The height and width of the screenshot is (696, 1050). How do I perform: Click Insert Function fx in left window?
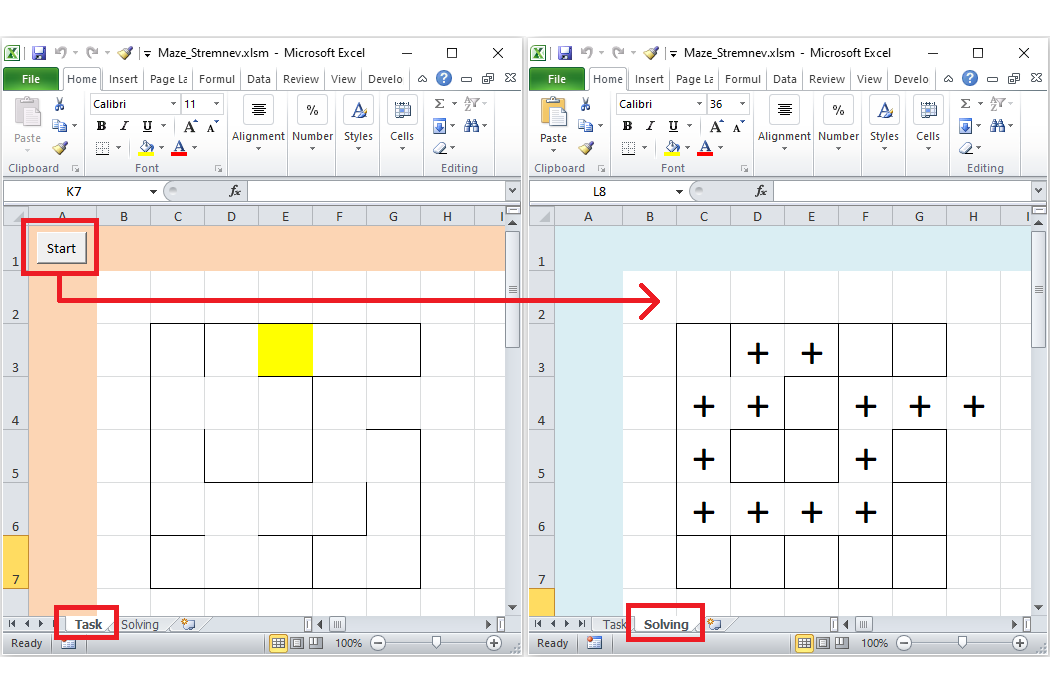click(x=235, y=192)
